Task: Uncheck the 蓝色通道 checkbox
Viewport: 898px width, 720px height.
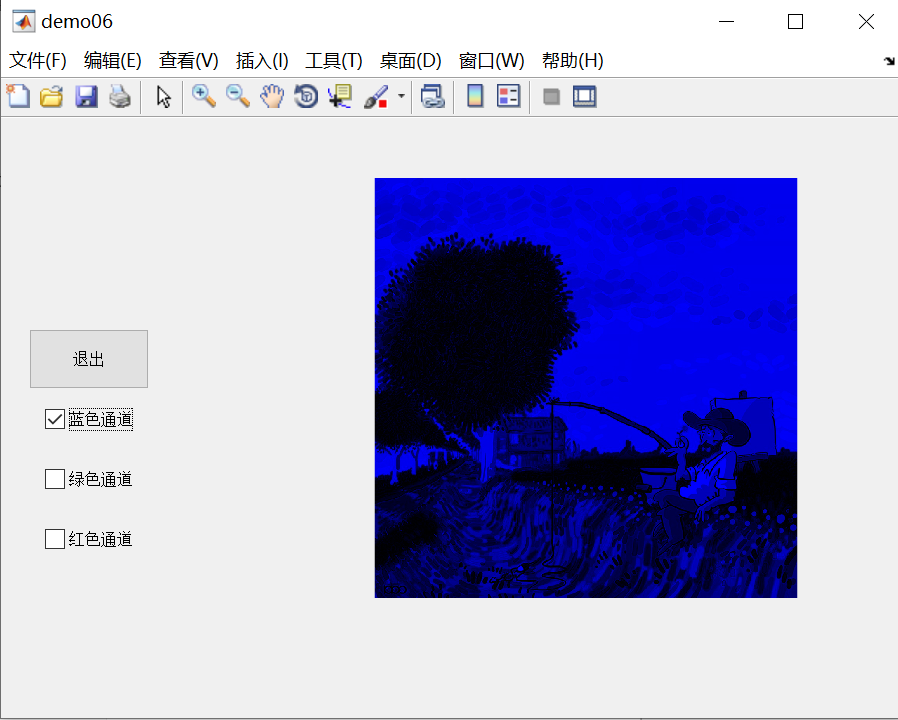Action: pos(55,419)
